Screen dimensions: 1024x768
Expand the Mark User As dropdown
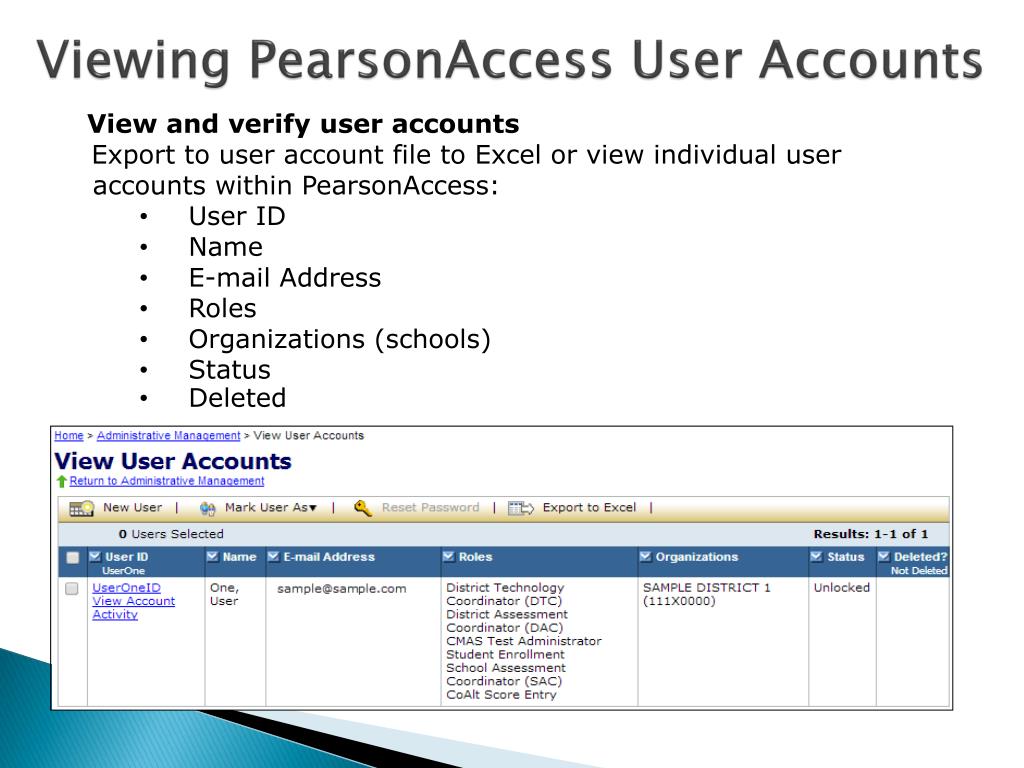pos(313,508)
